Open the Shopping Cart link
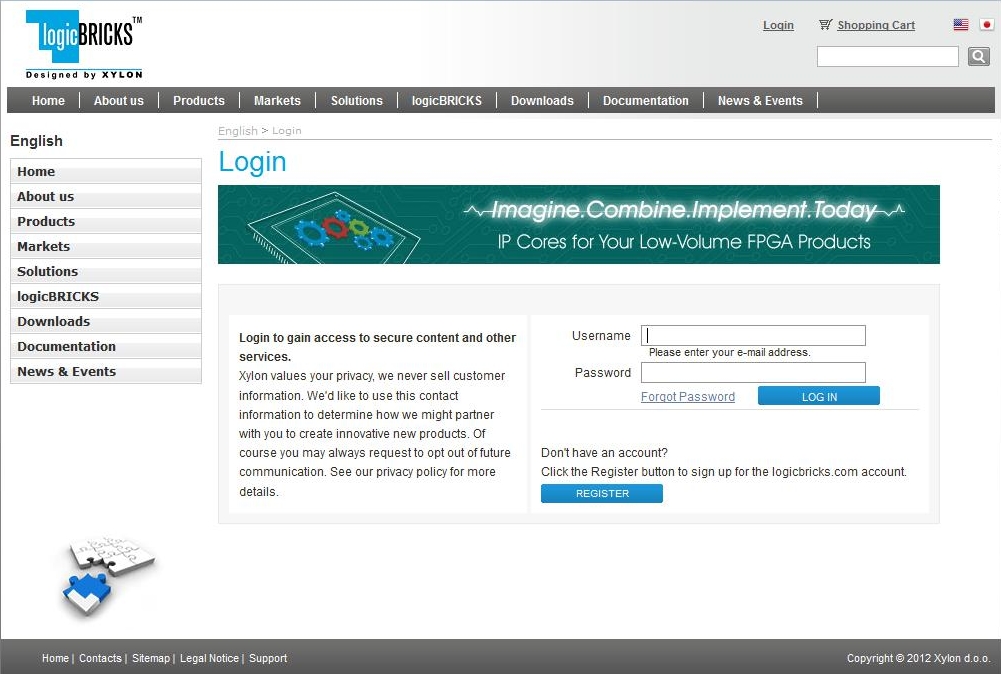 876,25
